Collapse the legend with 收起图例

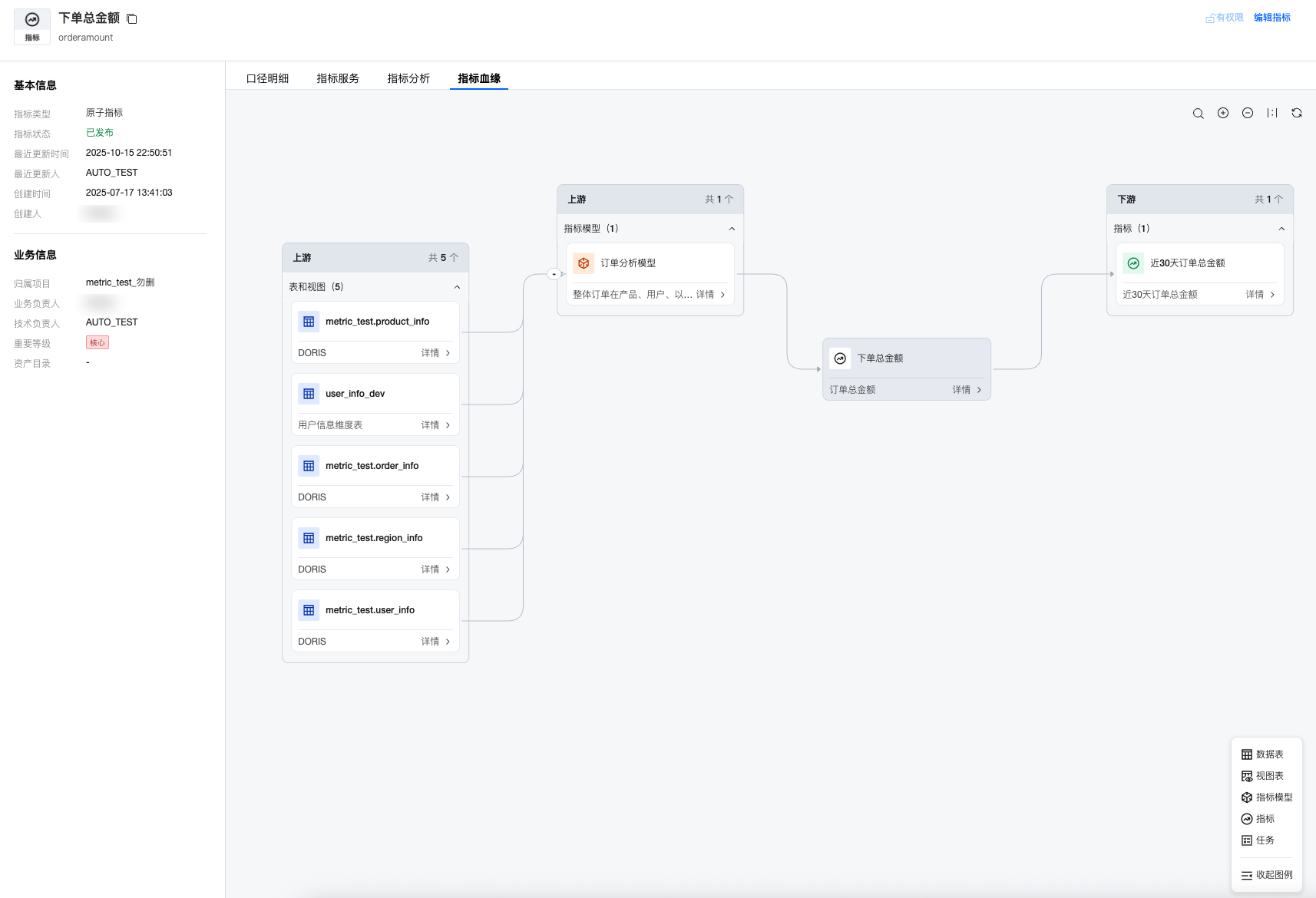tap(1267, 875)
